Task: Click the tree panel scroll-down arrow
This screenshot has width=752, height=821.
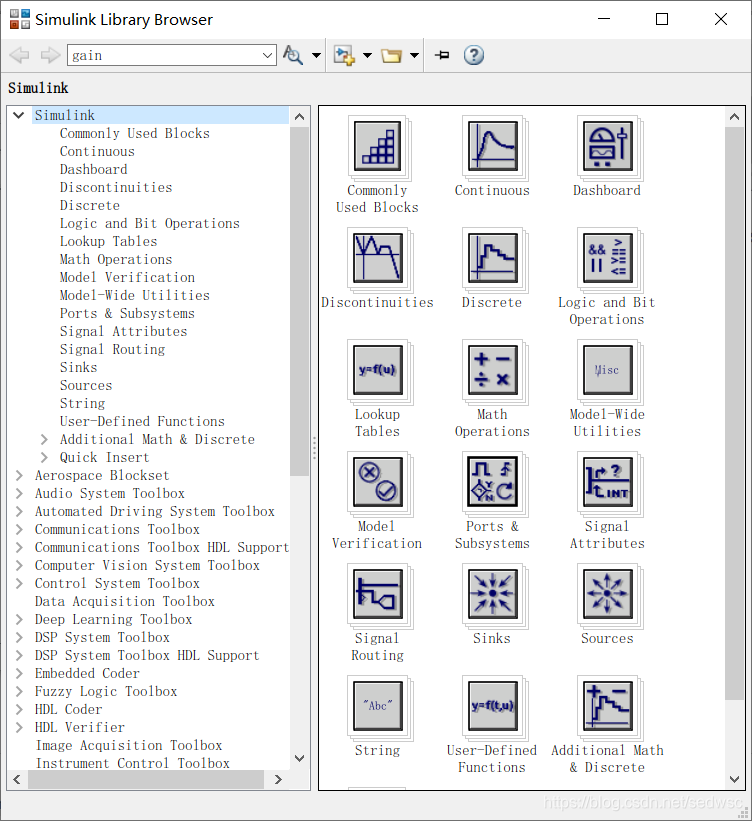Action: (300, 758)
